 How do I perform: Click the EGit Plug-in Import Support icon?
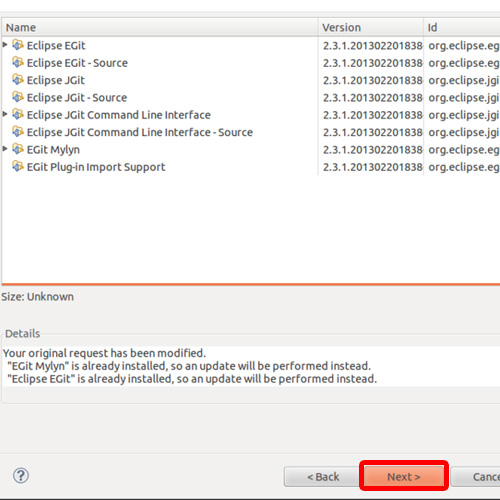click(18, 166)
